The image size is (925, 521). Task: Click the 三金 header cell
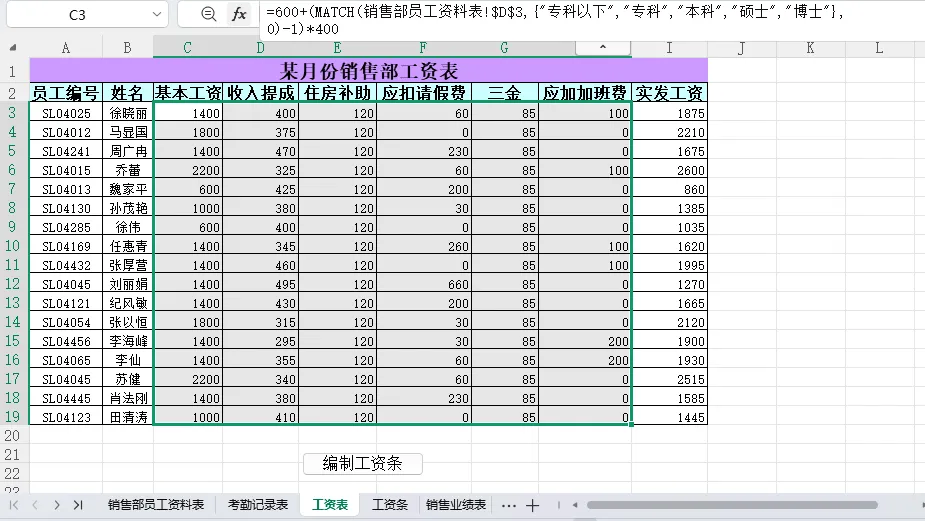[504, 93]
